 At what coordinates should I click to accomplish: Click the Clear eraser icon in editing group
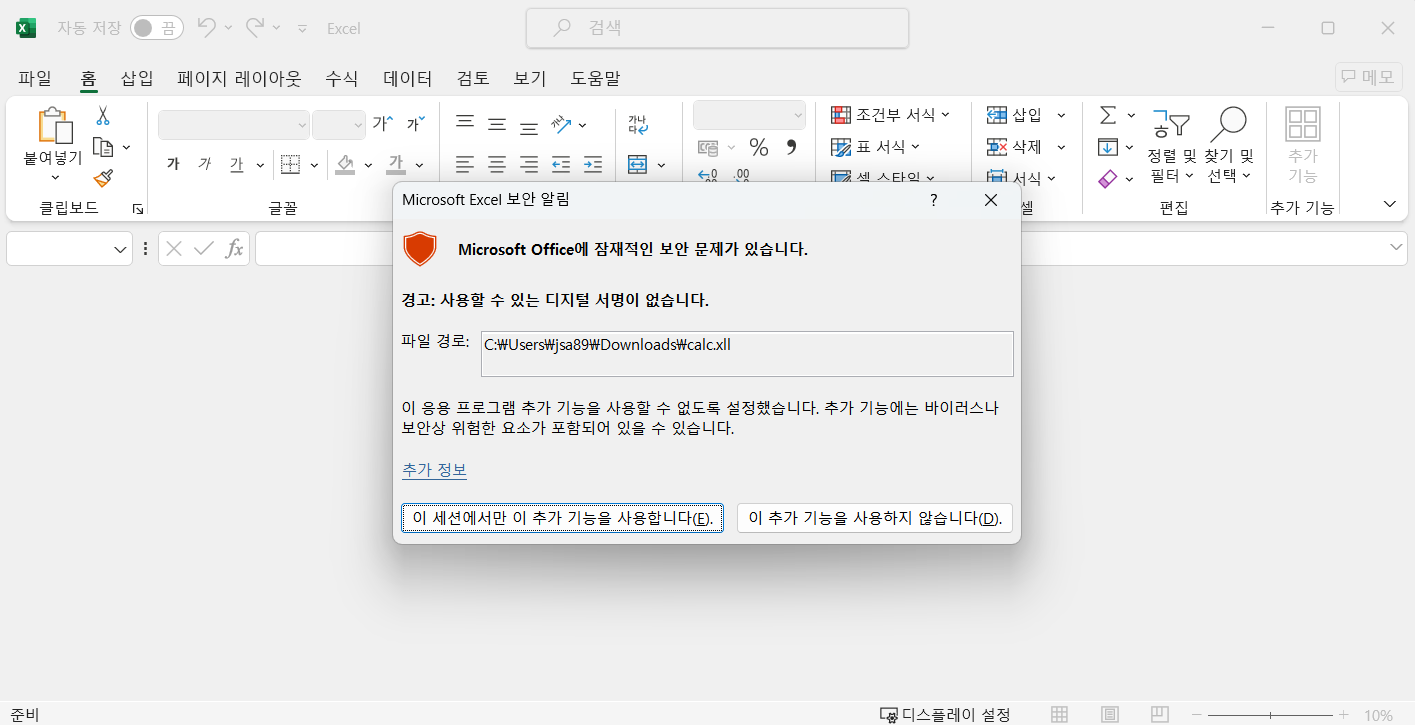1108,179
